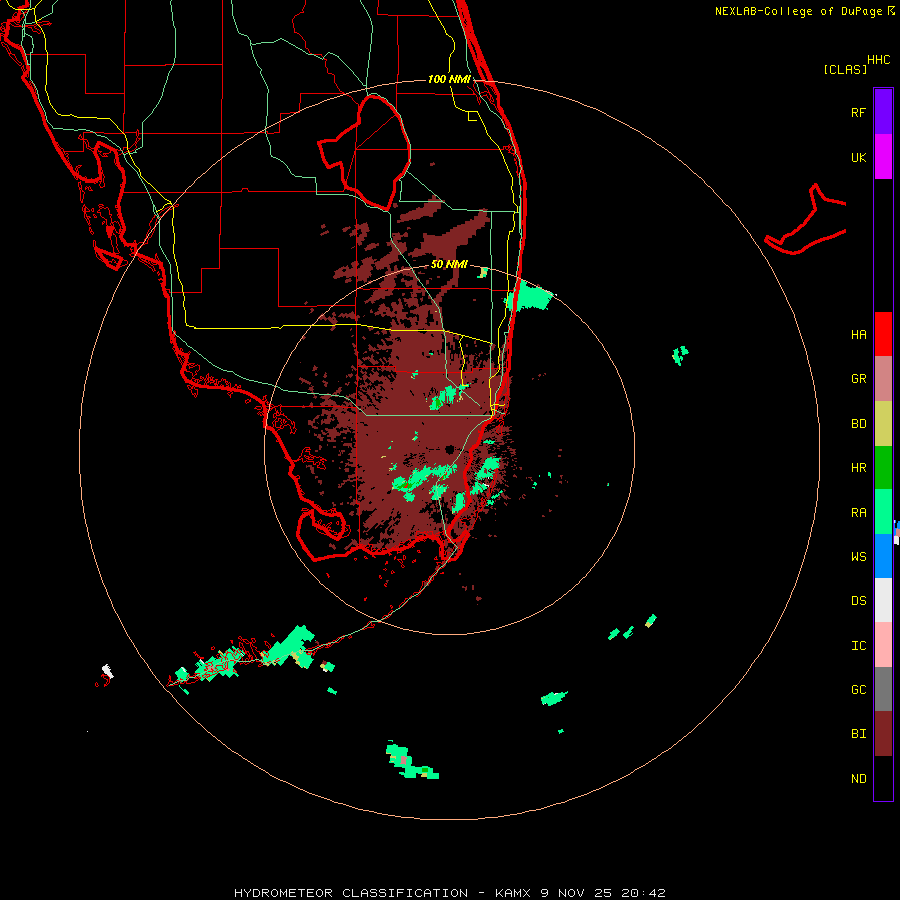Click the HA legend label
Viewport: 900px width, 900px height.
(858, 335)
